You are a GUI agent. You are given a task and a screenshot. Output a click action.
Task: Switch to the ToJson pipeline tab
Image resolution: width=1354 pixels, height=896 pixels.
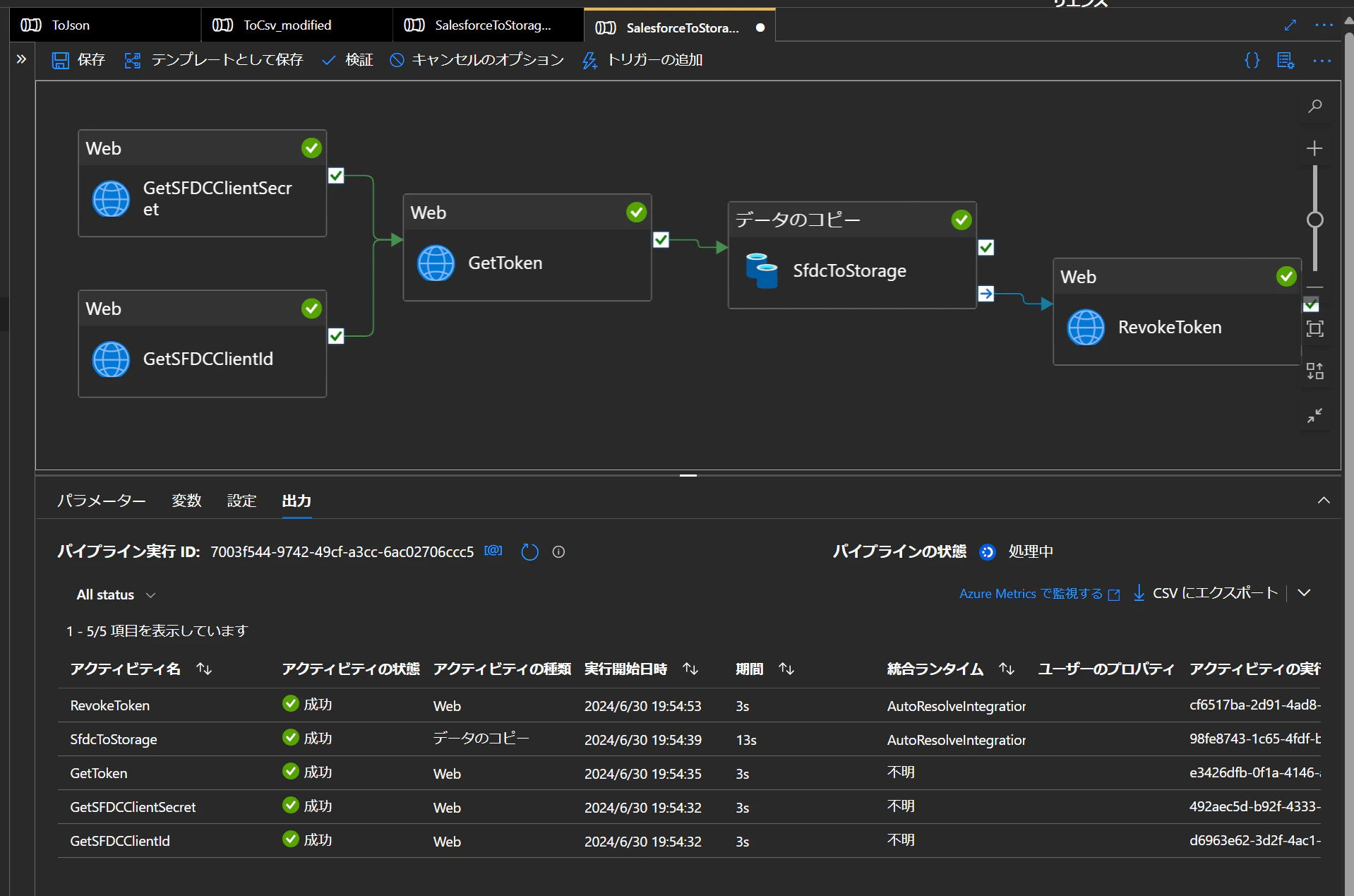[x=105, y=25]
